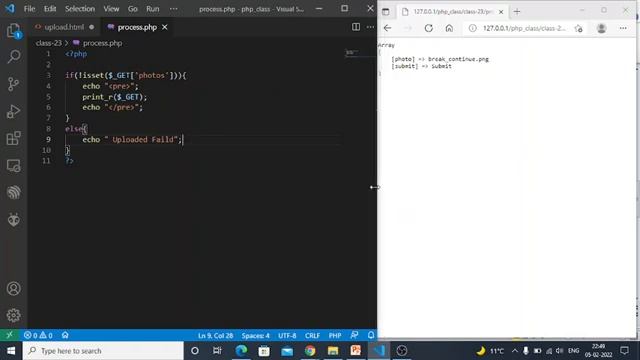Open errors and warnings problems indicator

pos(38,336)
